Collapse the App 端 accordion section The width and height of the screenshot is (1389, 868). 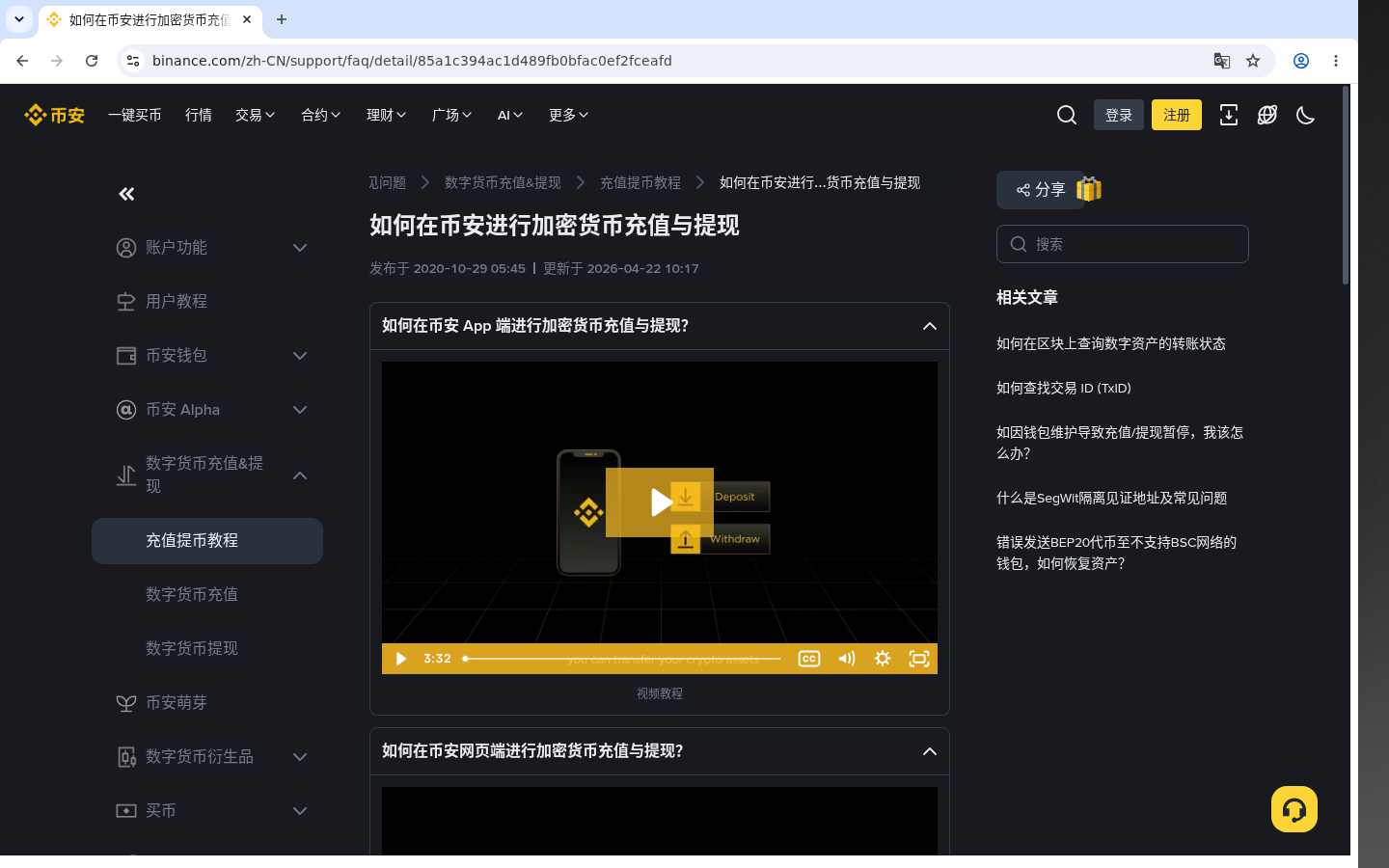[660, 326]
